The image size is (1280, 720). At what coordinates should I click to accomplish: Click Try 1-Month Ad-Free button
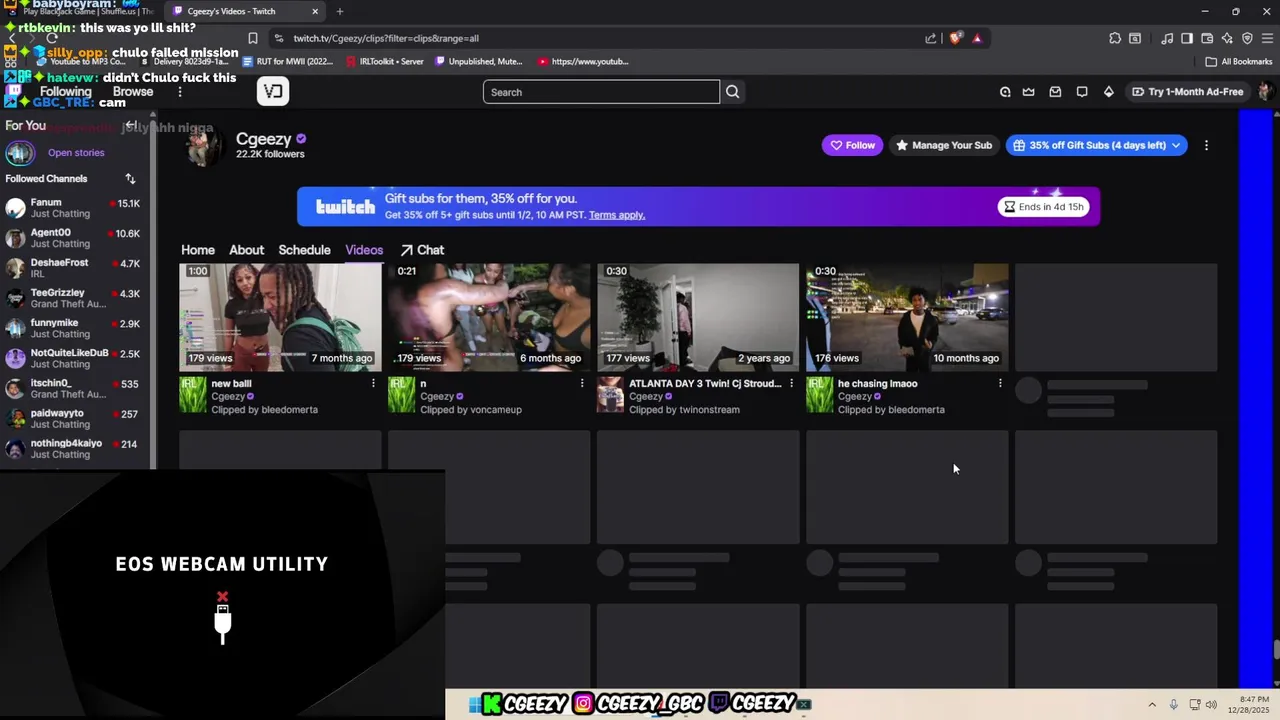point(1187,92)
